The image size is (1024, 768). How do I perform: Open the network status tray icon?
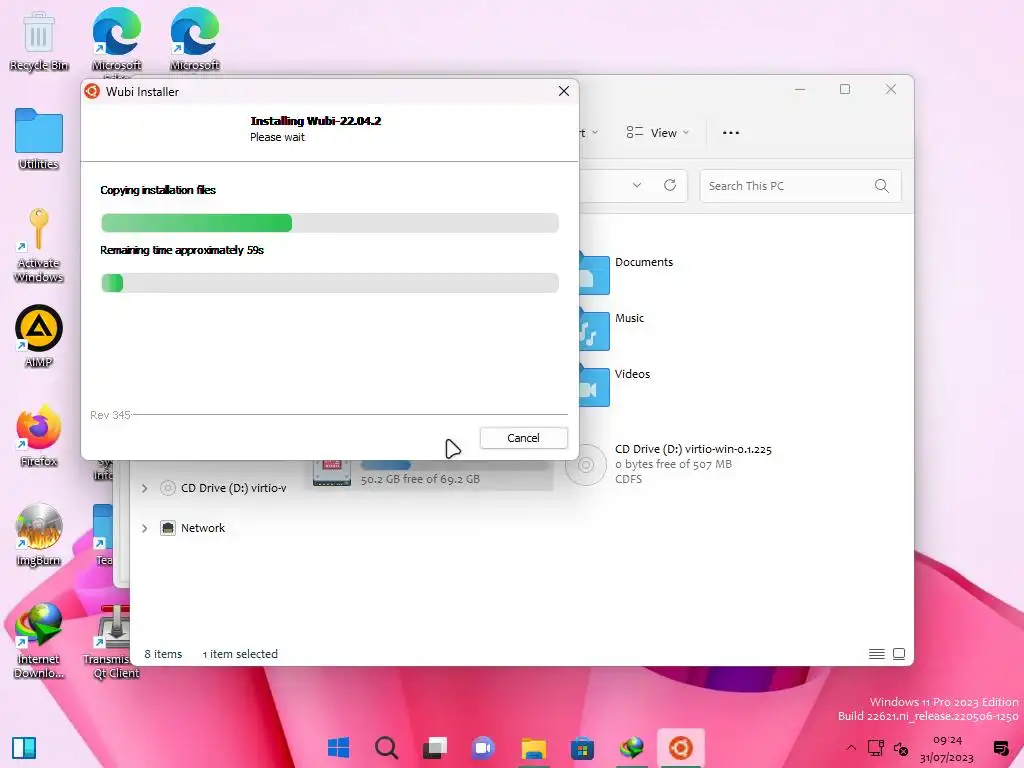point(876,748)
